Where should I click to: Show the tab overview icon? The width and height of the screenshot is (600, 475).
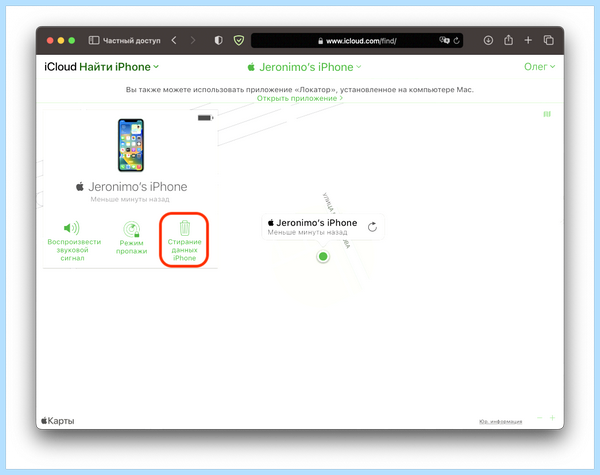pyautogui.click(x=548, y=40)
